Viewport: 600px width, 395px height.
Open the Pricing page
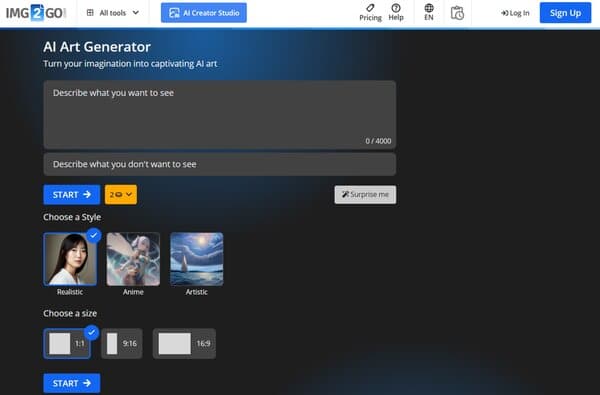point(370,13)
